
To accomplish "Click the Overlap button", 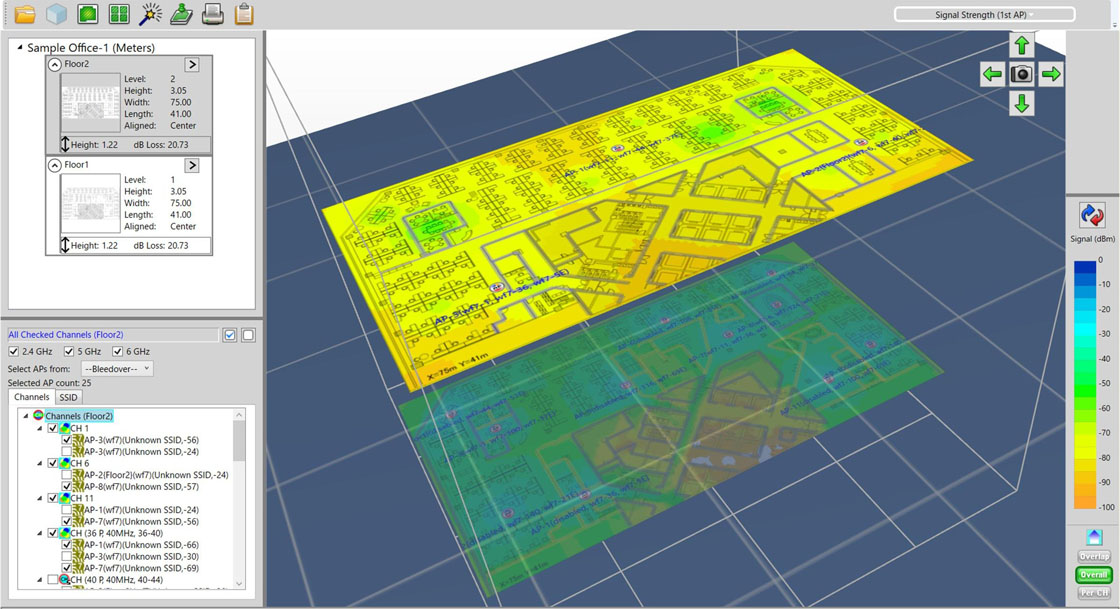I will [1093, 556].
